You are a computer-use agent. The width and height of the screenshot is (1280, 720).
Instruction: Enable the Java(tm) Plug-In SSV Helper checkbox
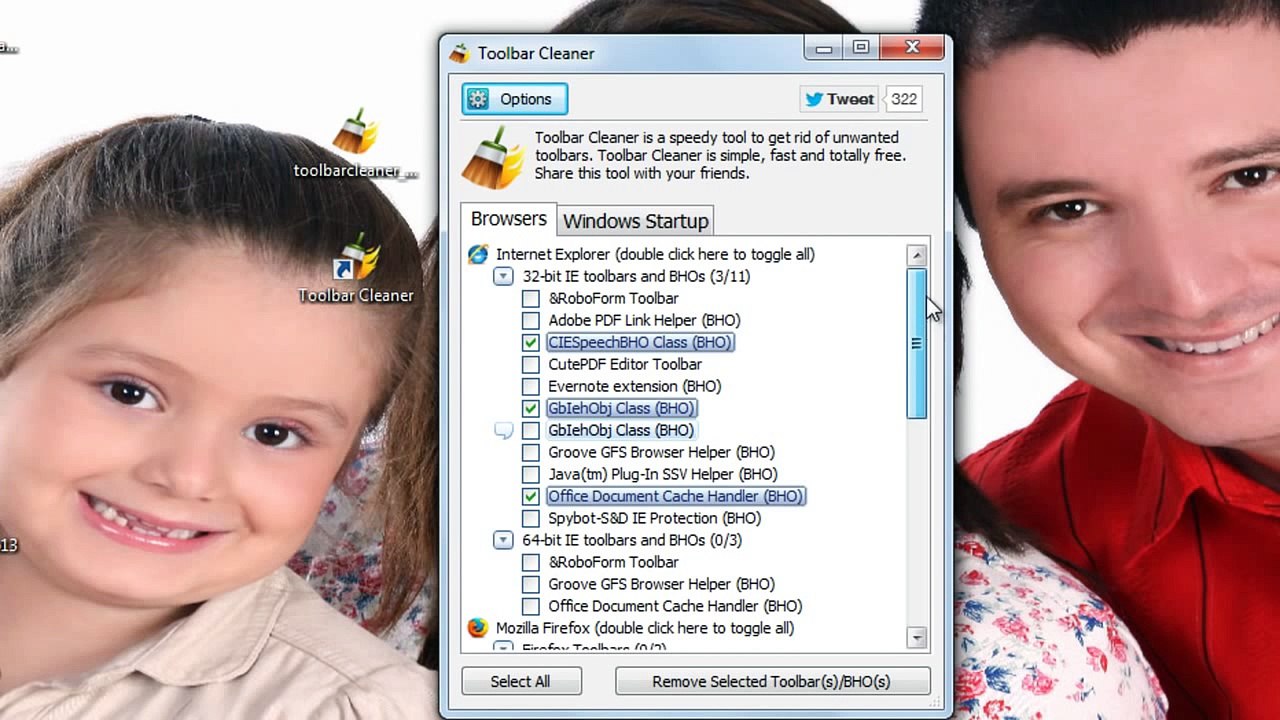[x=531, y=474]
